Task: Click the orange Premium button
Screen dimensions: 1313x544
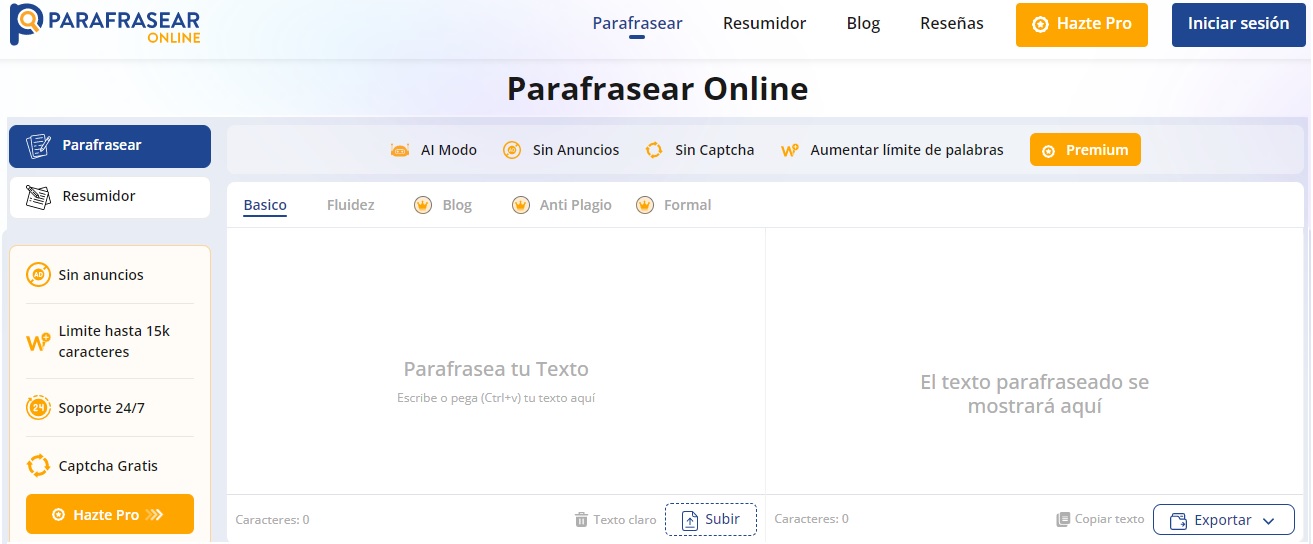Action: [x=1085, y=150]
